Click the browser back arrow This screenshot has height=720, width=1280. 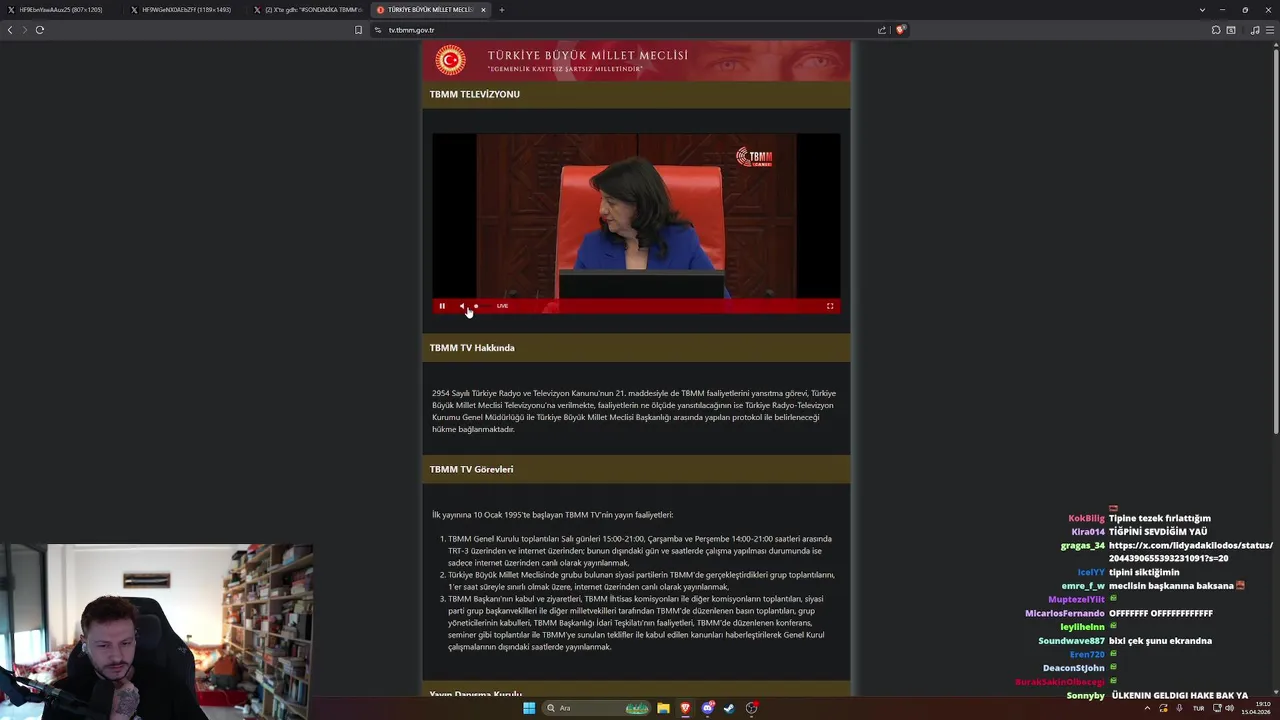10,30
